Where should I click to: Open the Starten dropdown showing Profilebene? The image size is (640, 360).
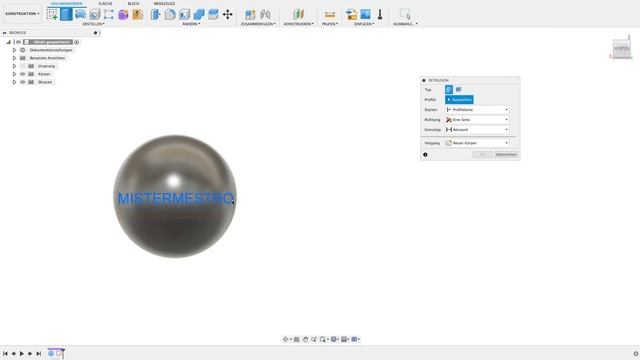(x=477, y=110)
